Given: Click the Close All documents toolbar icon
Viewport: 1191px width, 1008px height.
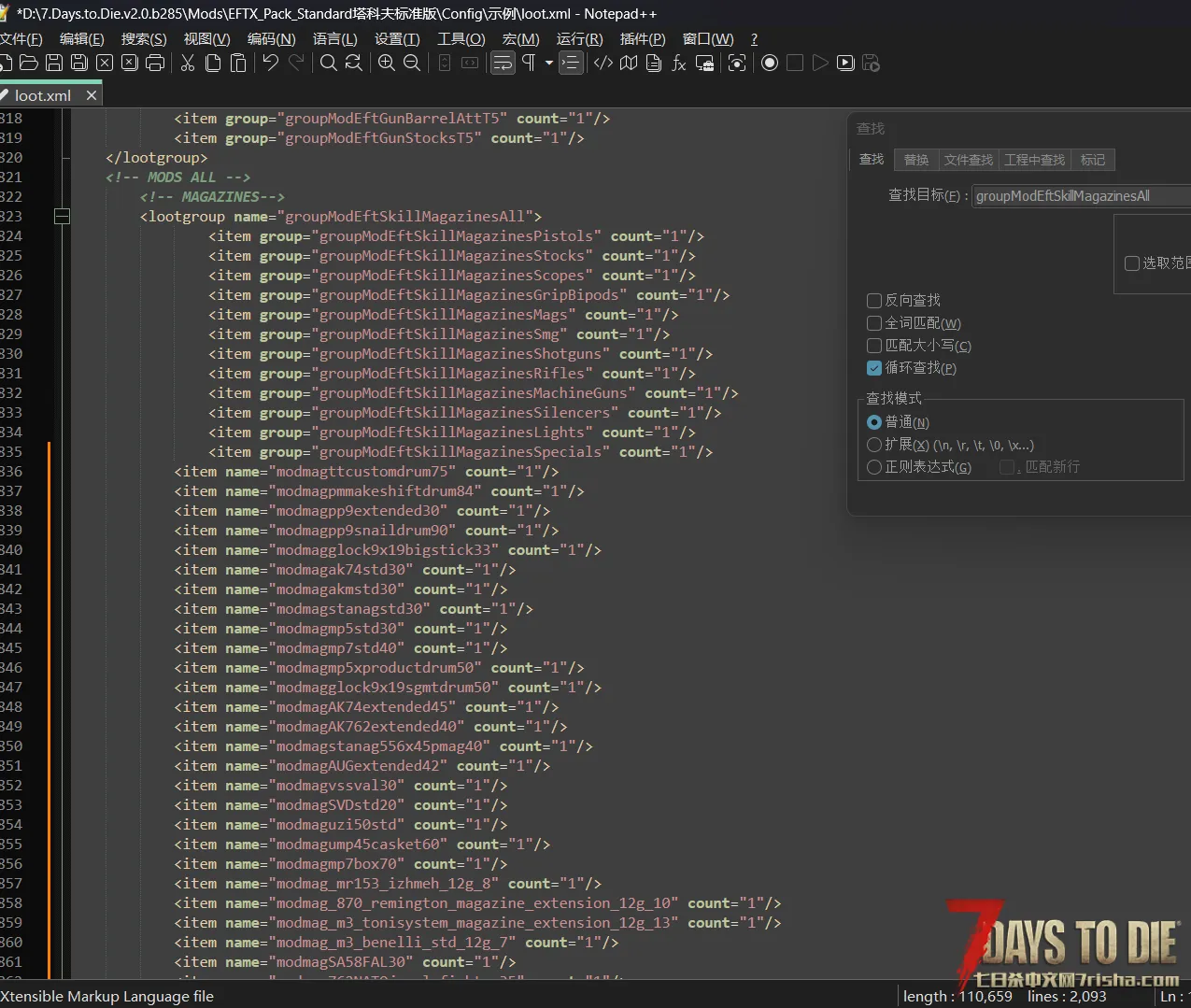Looking at the screenshot, I should [x=130, y=63].
